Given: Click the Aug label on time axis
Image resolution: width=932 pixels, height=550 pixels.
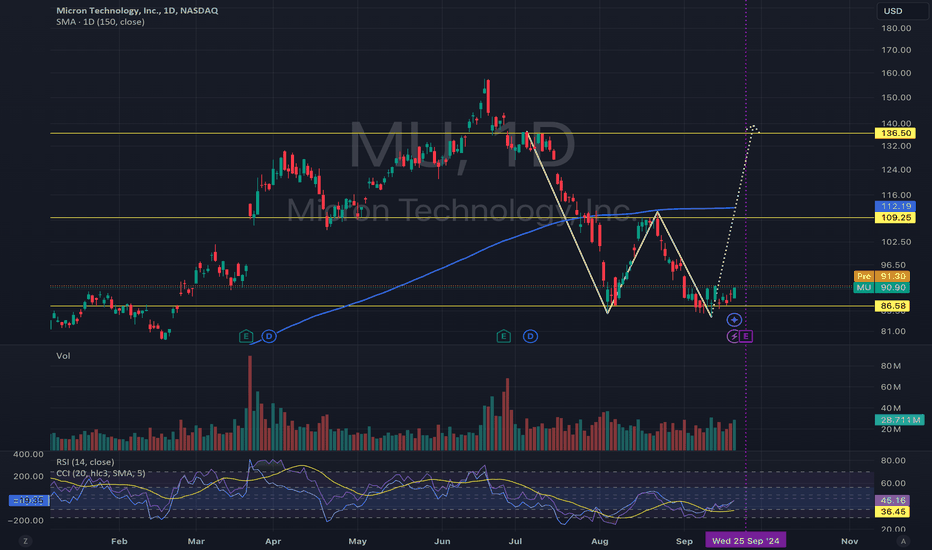Looking at the screenshot, I should pos(600,541).
